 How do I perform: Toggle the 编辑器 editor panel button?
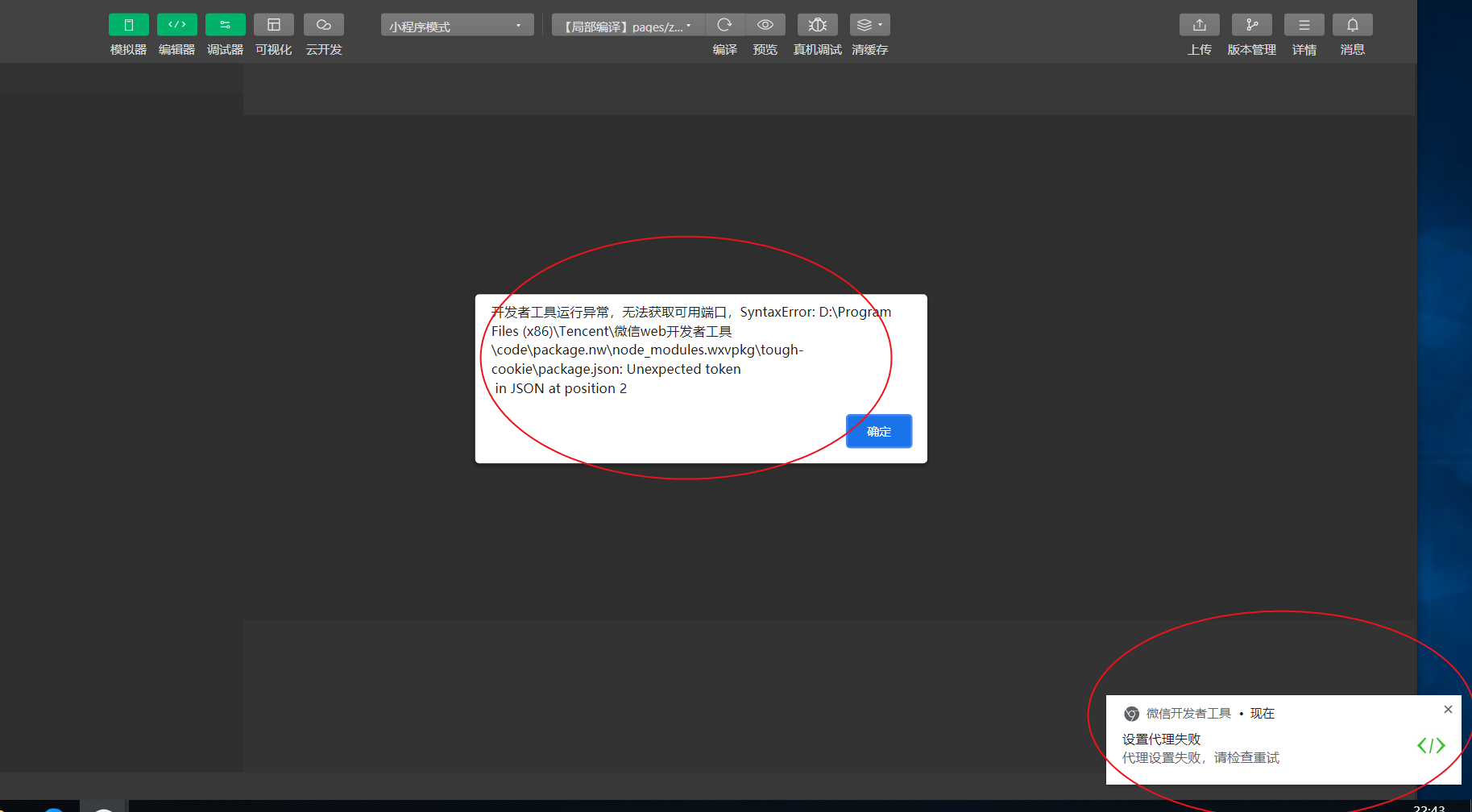177,25
